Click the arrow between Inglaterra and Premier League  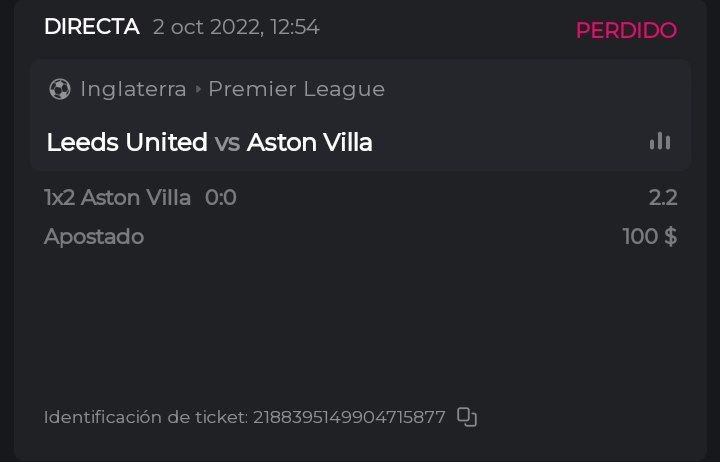click(x=198, y=89)
